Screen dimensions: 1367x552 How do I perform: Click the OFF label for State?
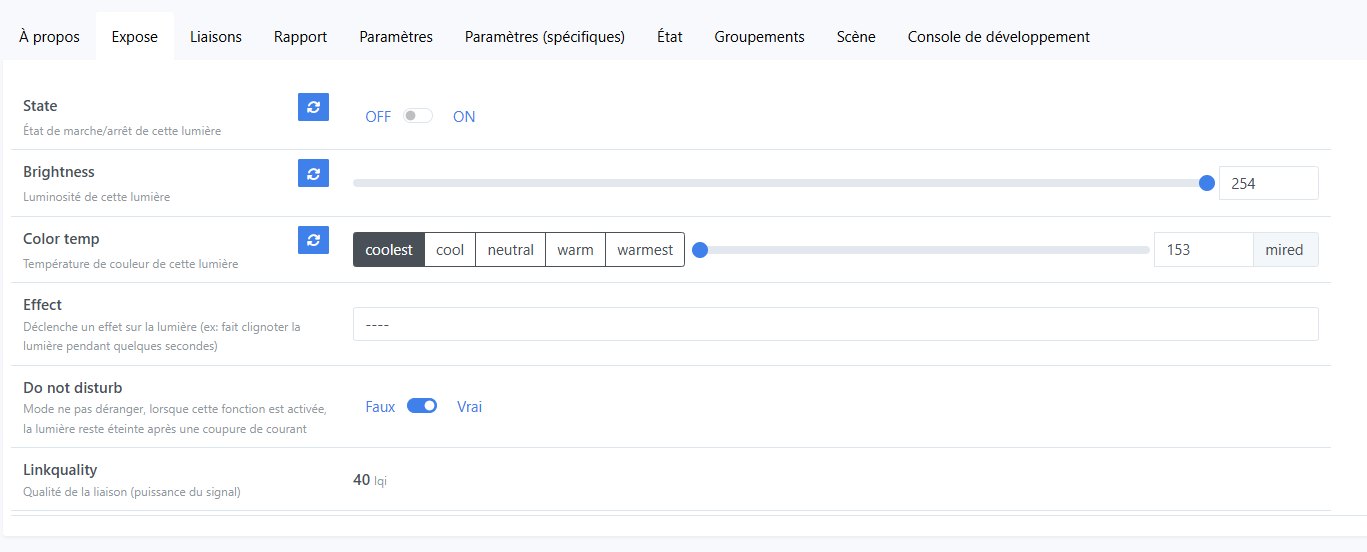378,117
